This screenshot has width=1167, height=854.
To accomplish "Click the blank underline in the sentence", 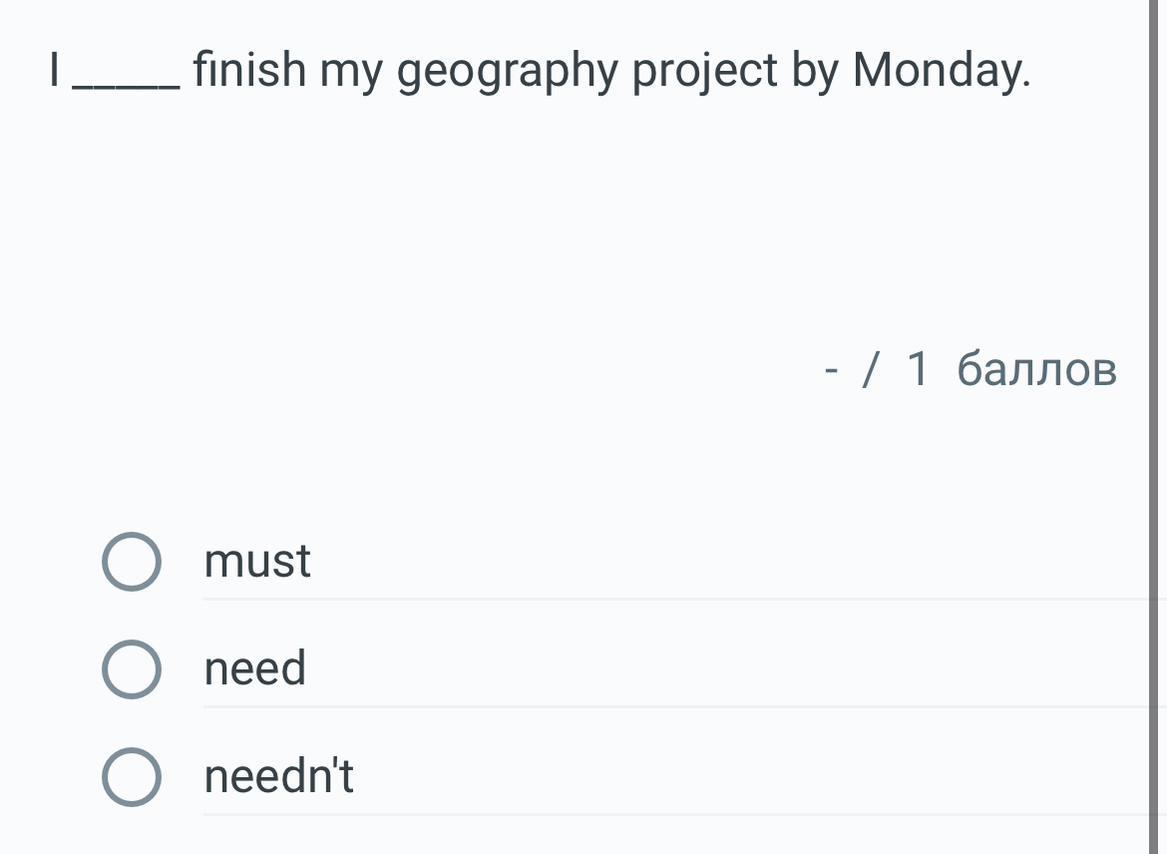I will (127, 88).
